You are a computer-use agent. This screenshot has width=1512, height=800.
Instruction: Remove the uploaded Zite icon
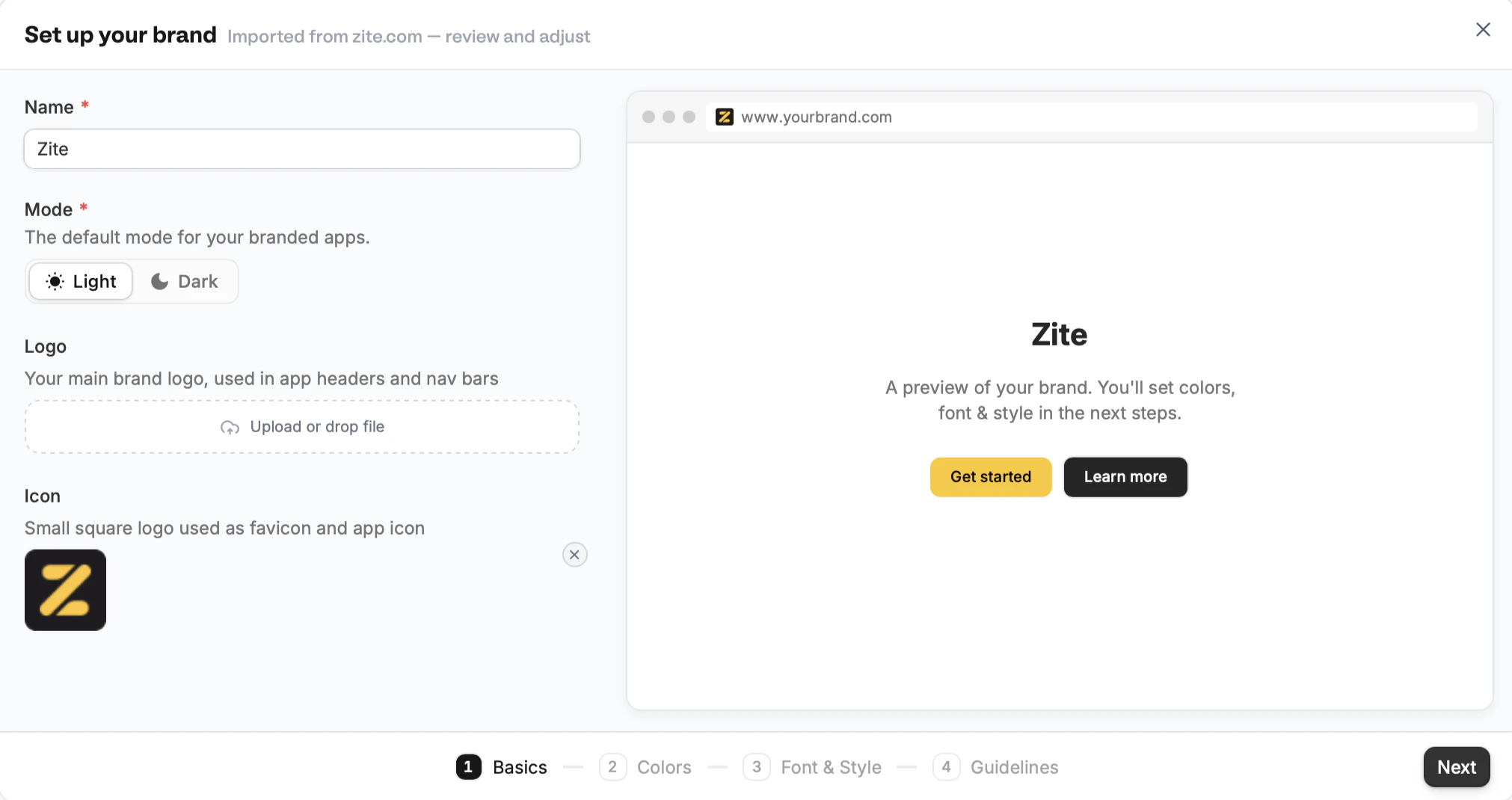(574, 555)
